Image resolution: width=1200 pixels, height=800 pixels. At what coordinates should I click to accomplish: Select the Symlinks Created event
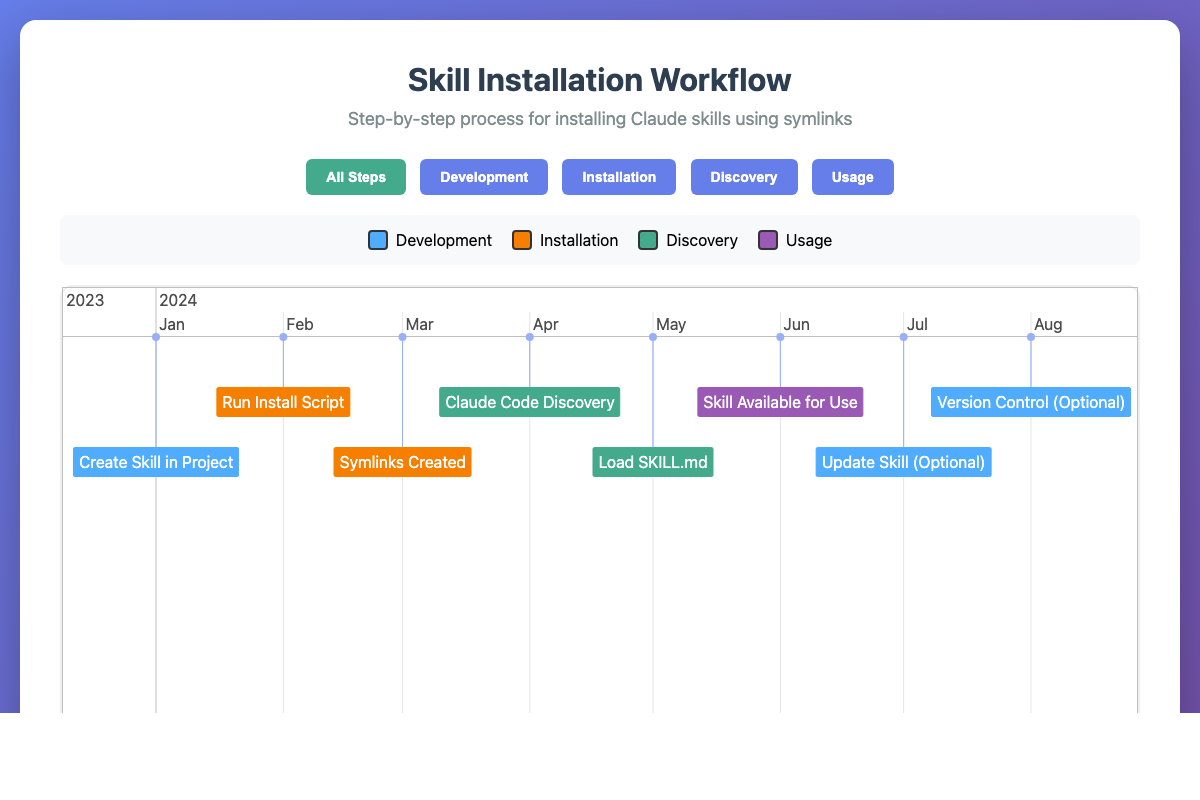point(402,462)
